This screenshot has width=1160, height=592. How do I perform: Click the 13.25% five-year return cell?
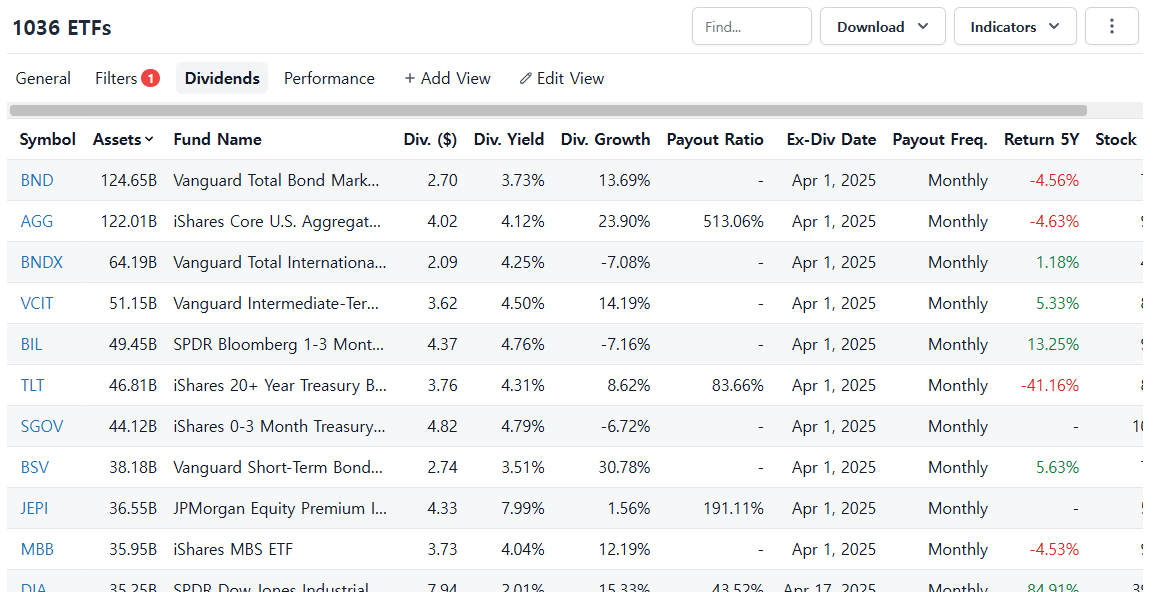coord(1053,345)
